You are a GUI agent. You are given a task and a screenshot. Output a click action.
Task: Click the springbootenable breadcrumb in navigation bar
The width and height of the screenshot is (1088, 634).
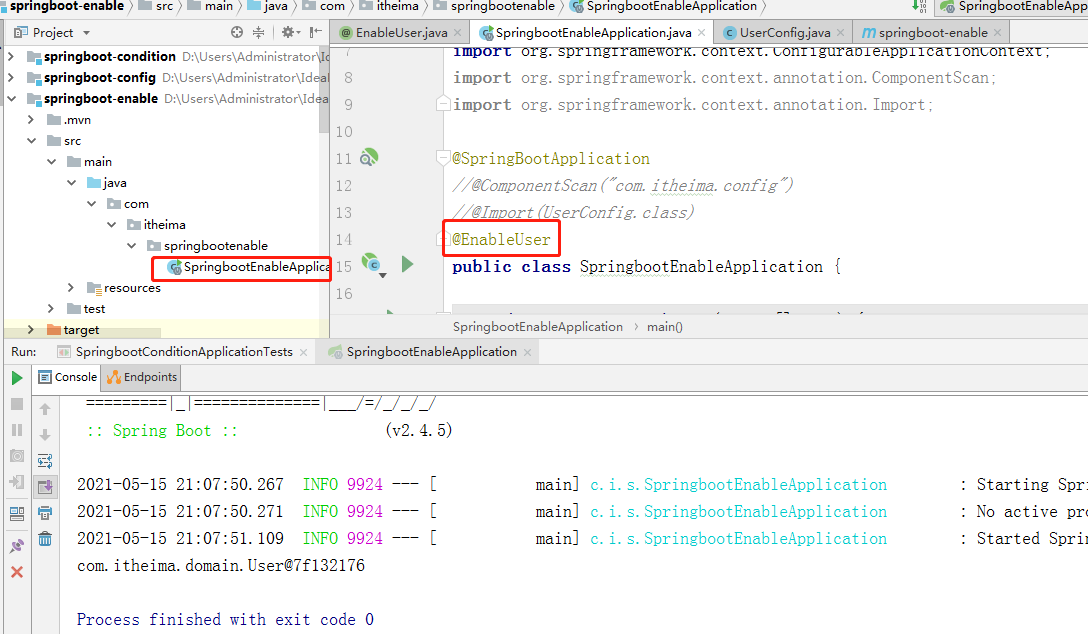[x=494, y=6]
